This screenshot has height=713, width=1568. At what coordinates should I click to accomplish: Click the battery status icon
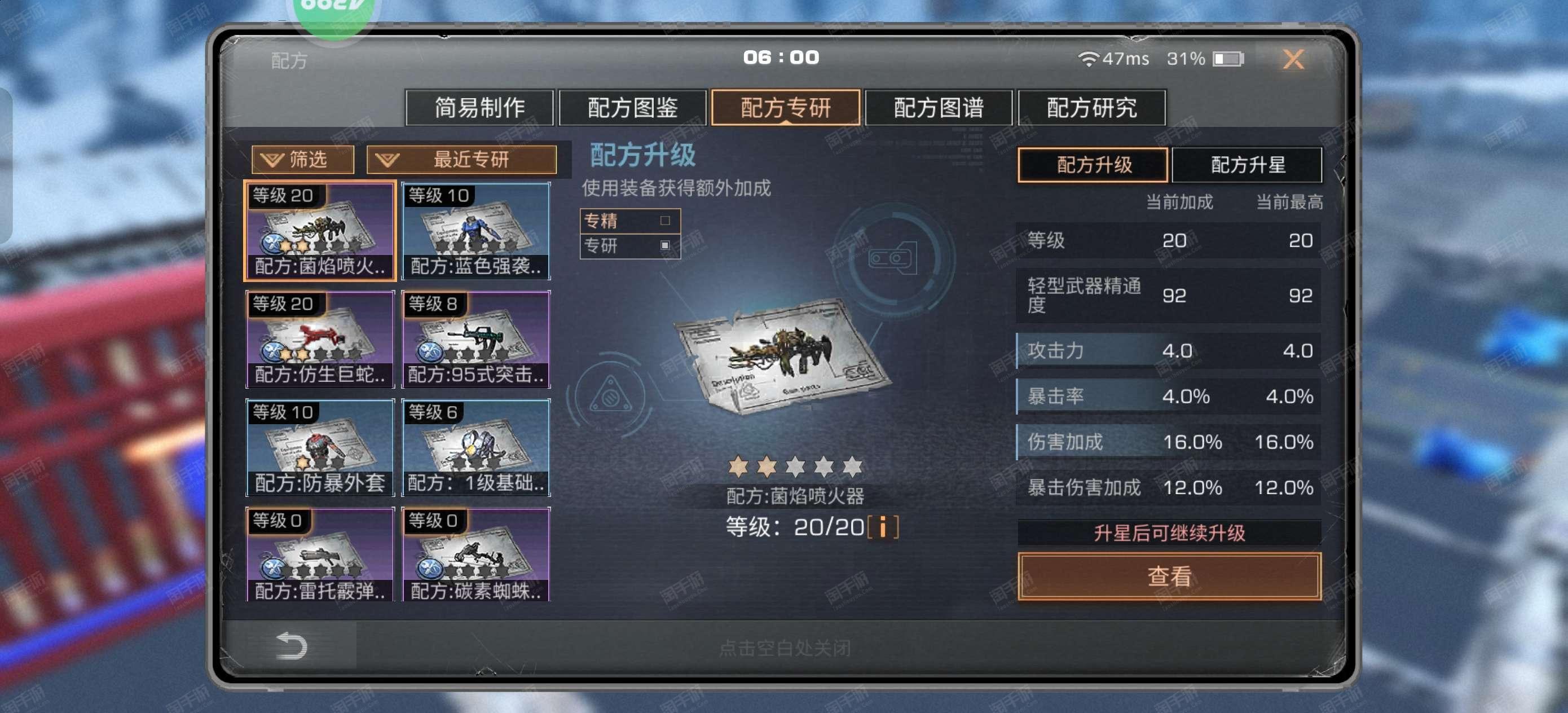point(1228,59)
